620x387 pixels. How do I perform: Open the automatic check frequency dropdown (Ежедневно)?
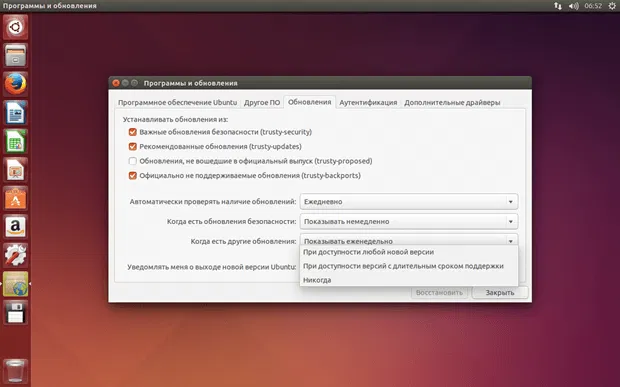coord(409,202)
